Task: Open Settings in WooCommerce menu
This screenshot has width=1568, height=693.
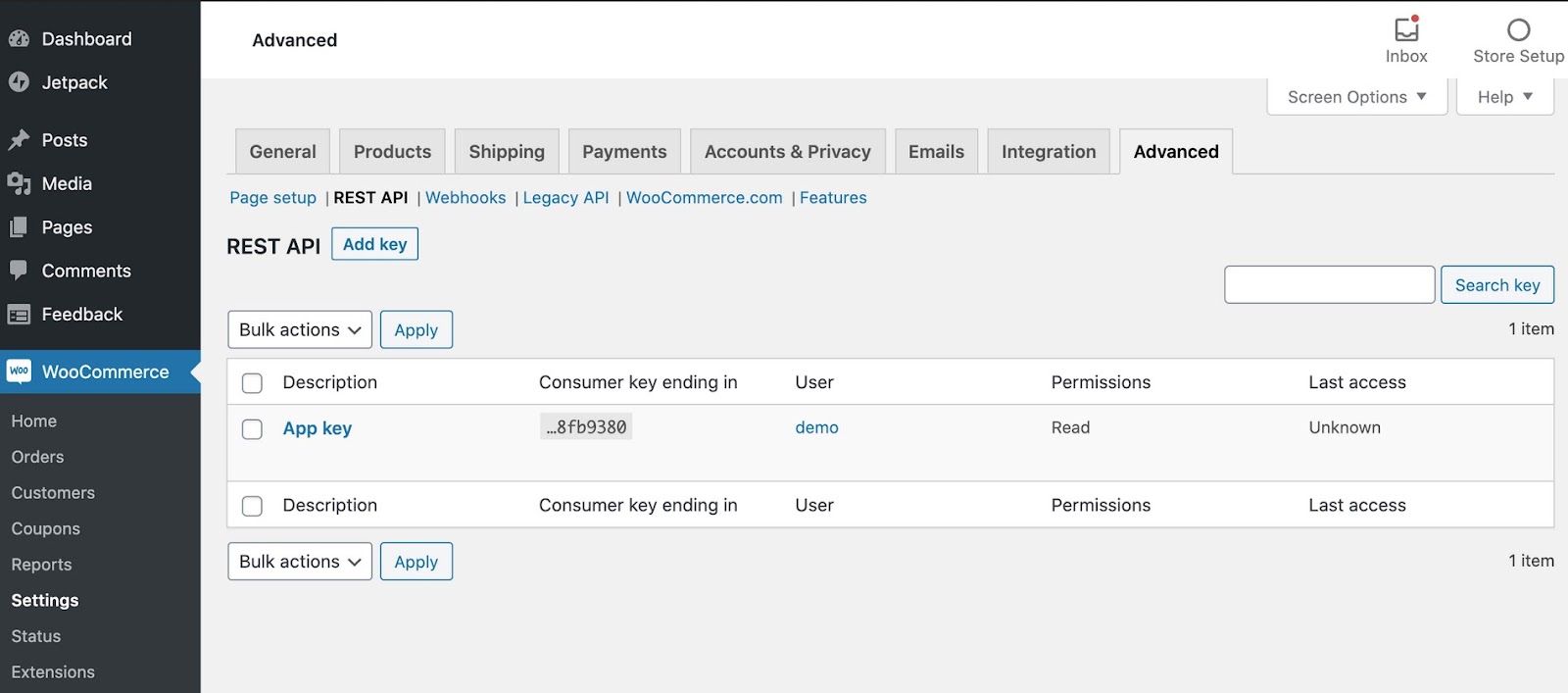Action: point(45,601)
